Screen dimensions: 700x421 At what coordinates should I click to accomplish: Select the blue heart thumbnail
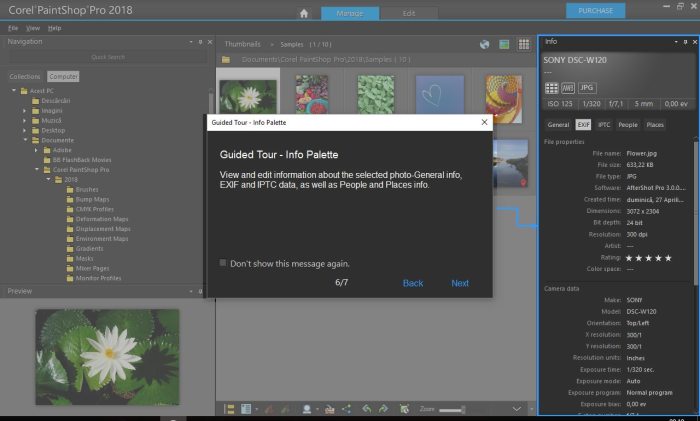click(x=440, y=94)
